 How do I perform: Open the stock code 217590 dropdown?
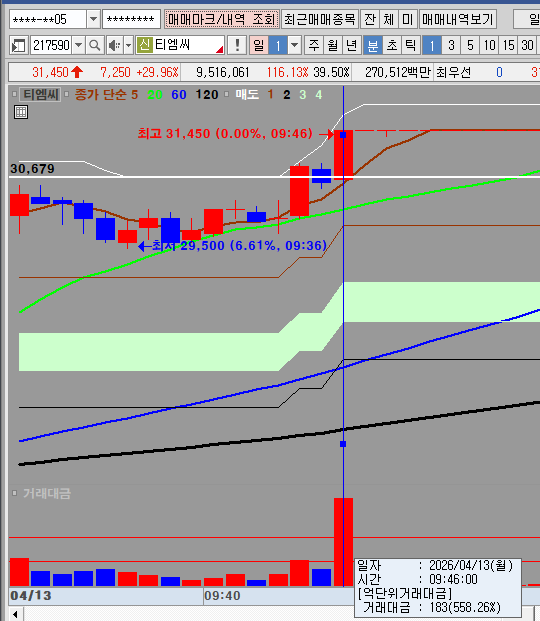[78, 46]
